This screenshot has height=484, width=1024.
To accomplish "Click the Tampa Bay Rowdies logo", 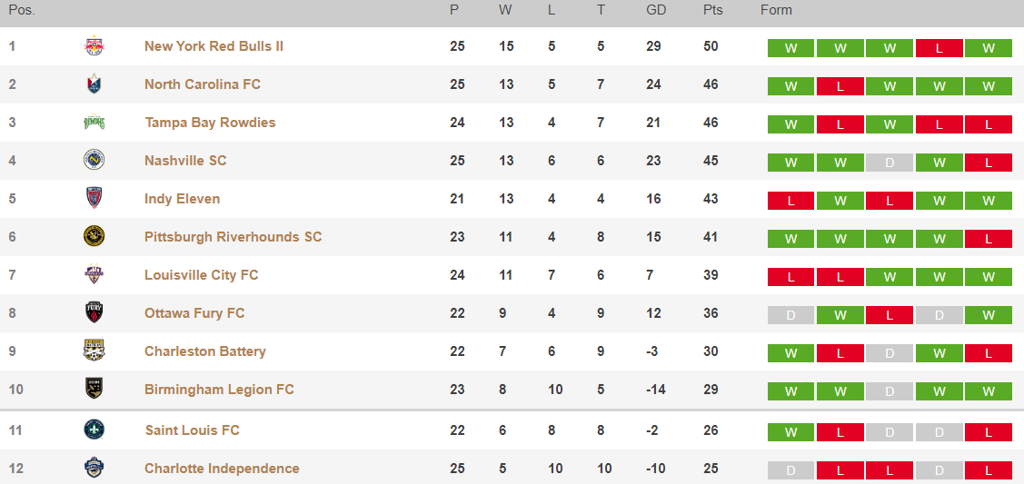I will (x=94, y=122).
